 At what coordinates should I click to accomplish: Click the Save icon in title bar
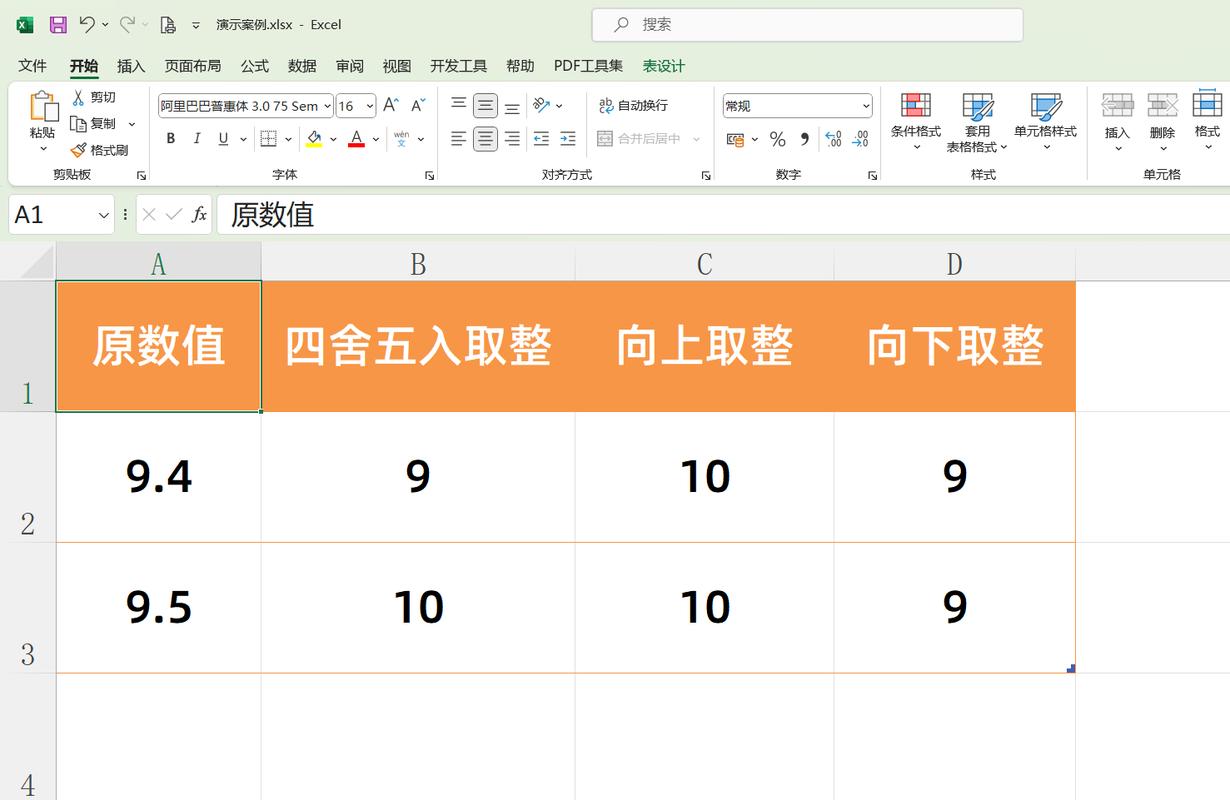coord(57,24)
